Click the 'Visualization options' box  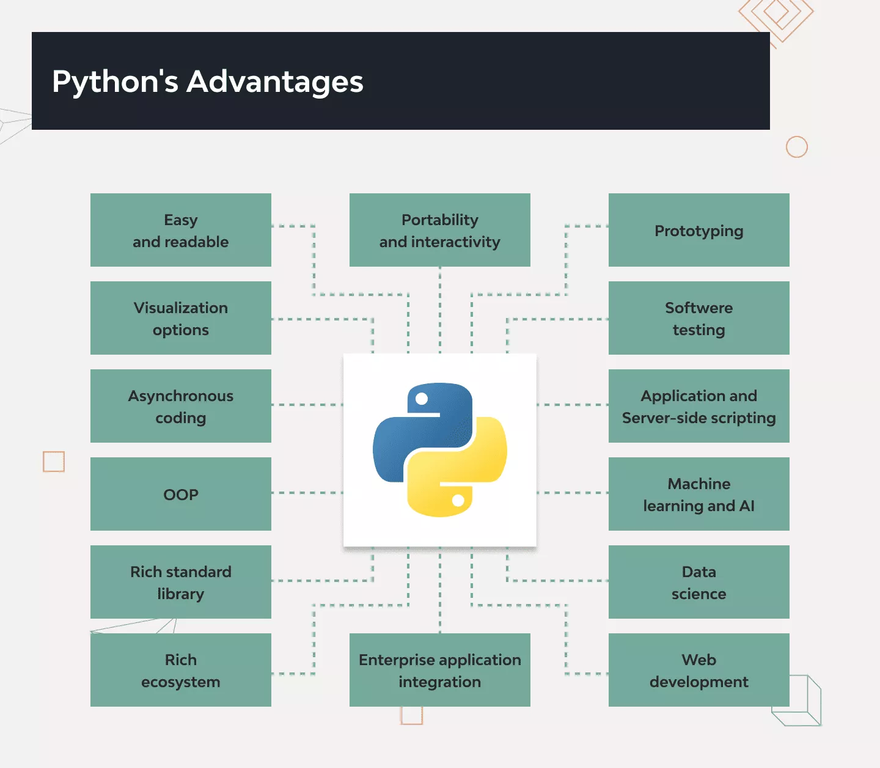tap(181, 318)
